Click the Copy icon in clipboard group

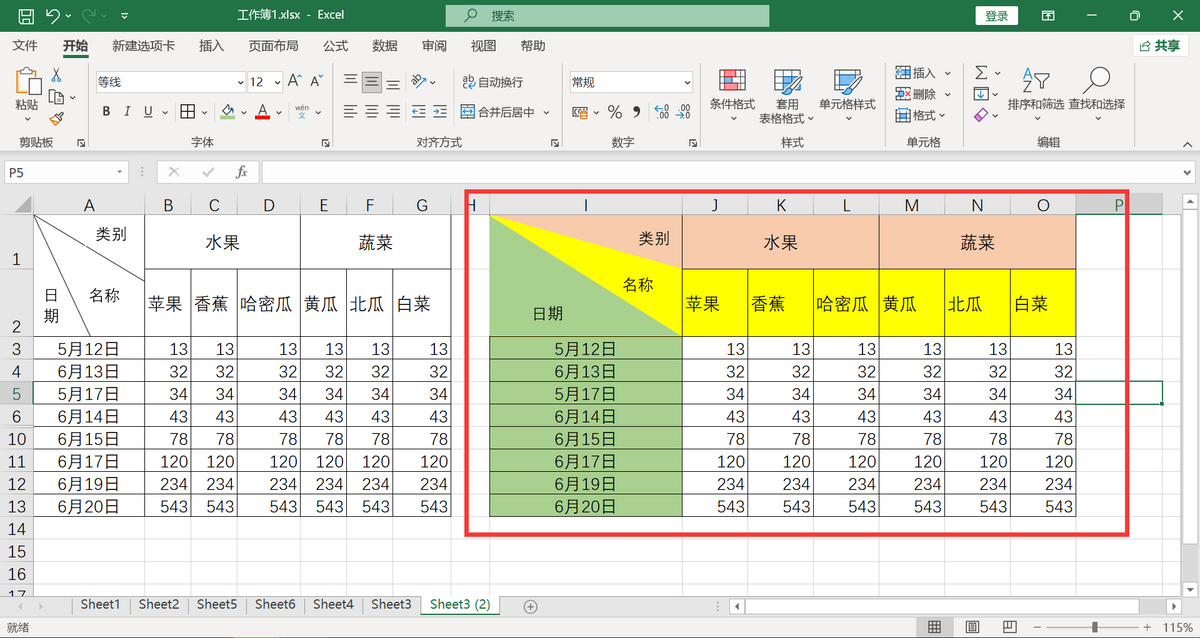click(56, 96)
